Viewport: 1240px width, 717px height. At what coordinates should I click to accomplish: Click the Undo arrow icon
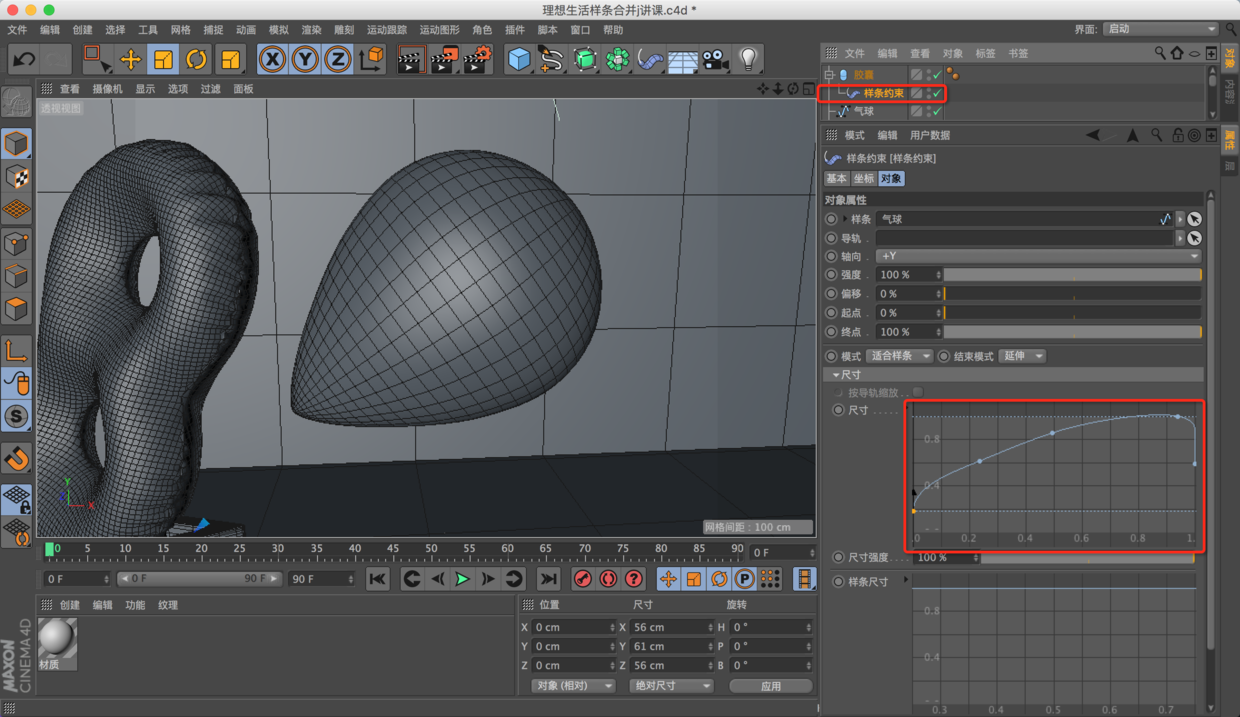click(23, 60)
